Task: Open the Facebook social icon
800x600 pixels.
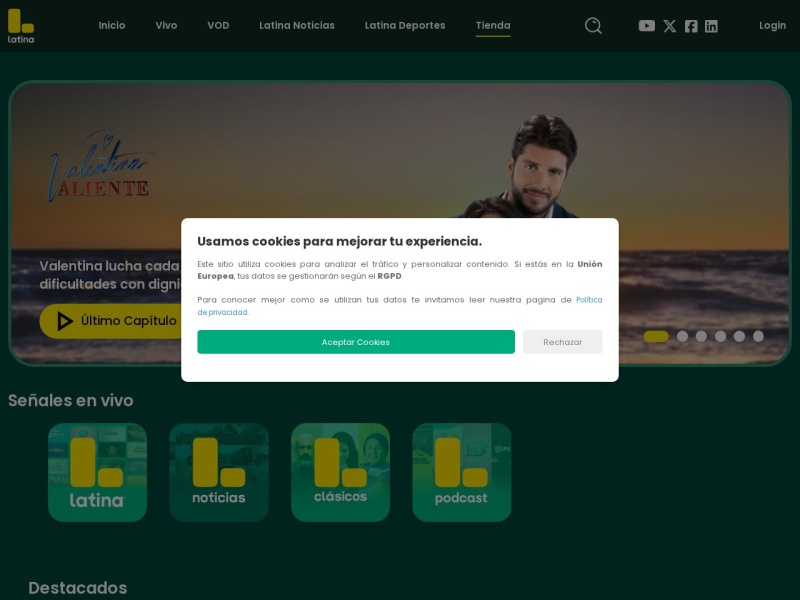Action: pyautogui.click(x=691, y=26)
